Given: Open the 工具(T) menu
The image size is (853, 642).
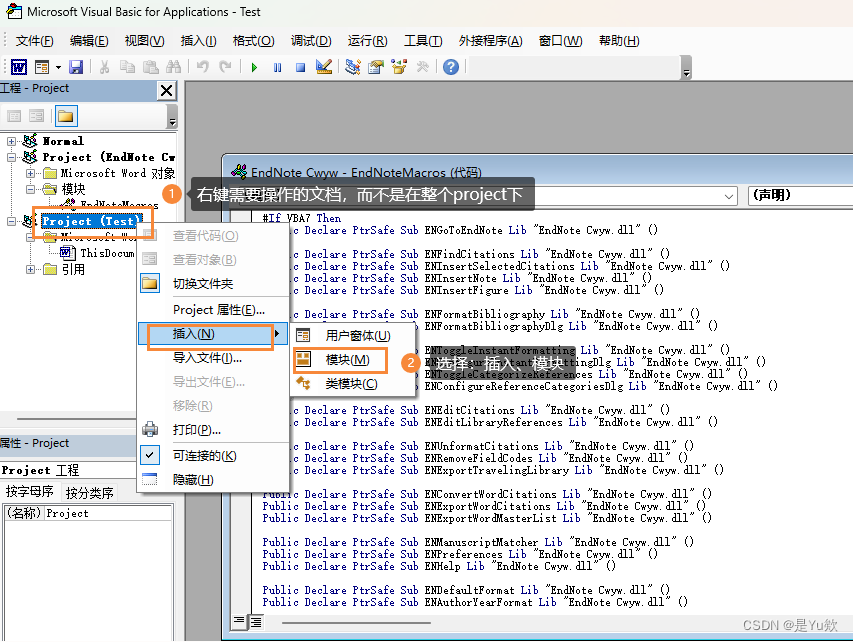Looking at the screenshot, I should tap(423, 41).
